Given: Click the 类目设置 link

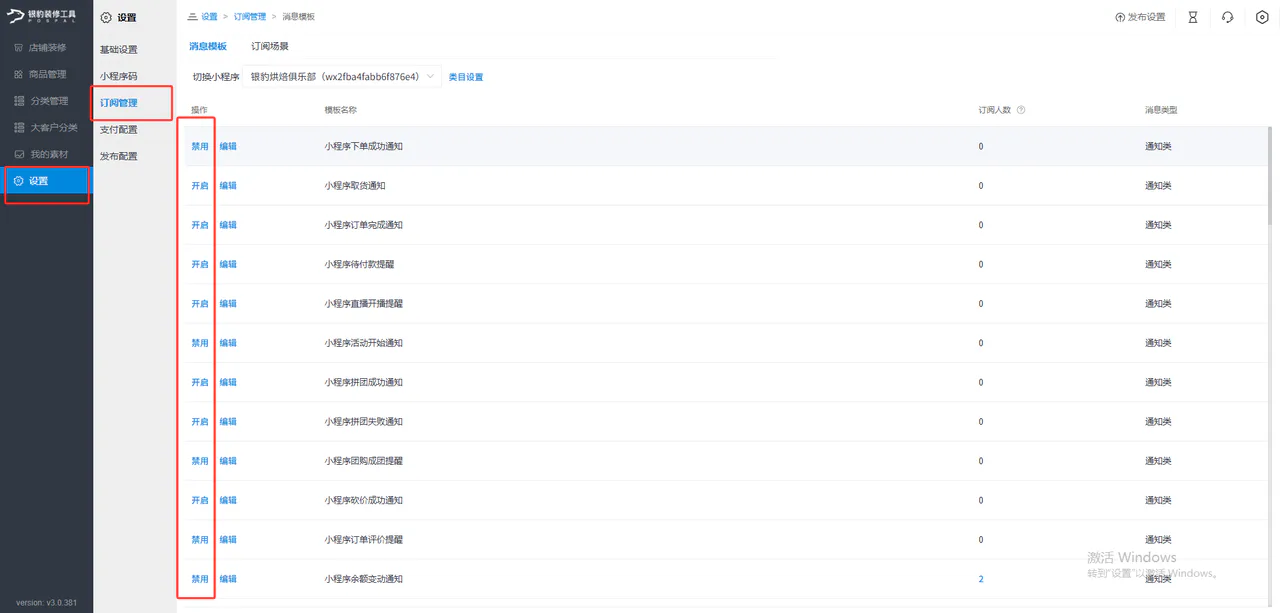Looking at the screenshot, I should [x=466, y=77].
